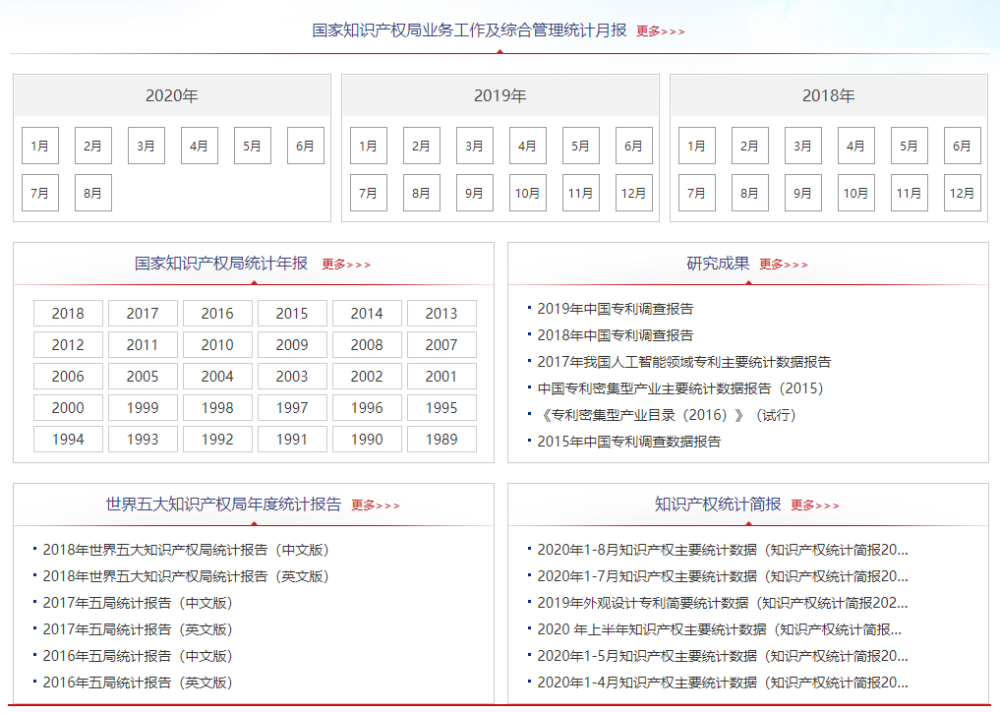The height and width of the screenshot is (713, 1000).
Task: Open 2018年世界五大知识产权局统计报告（英文版）
Action: 185,576
